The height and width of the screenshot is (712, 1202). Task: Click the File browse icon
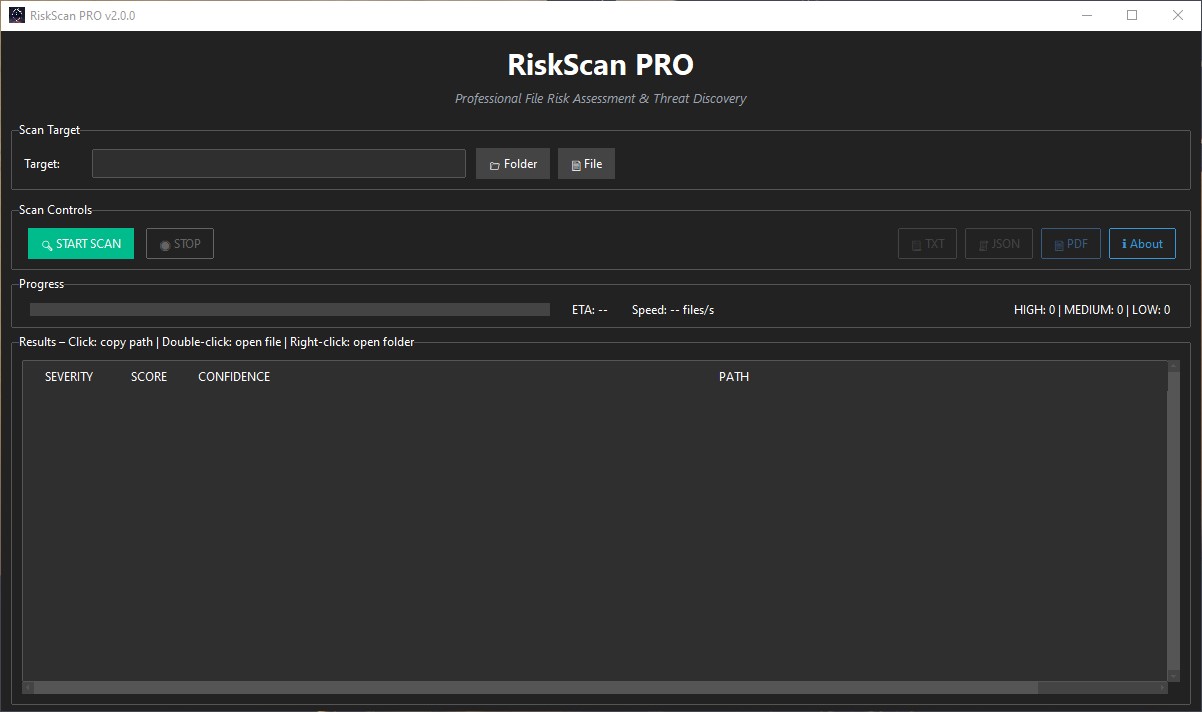click(x=576, y=164)
